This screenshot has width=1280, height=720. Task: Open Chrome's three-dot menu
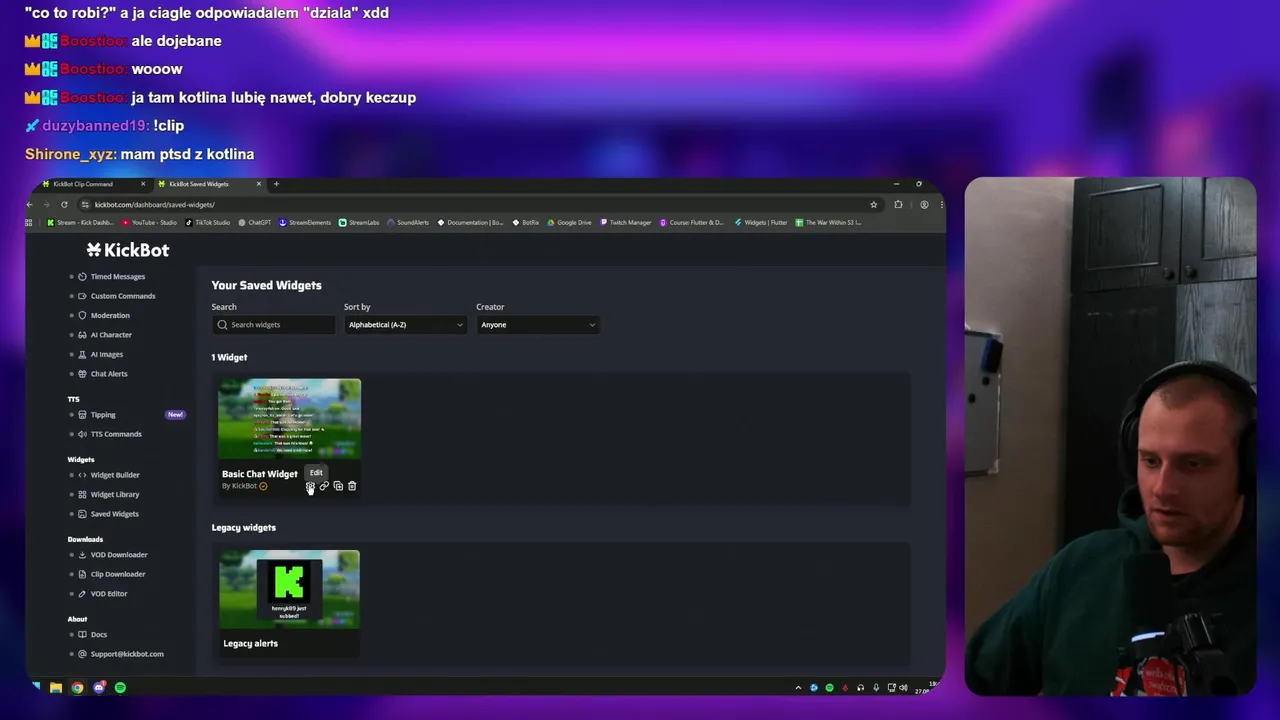(x=941, y=205)
